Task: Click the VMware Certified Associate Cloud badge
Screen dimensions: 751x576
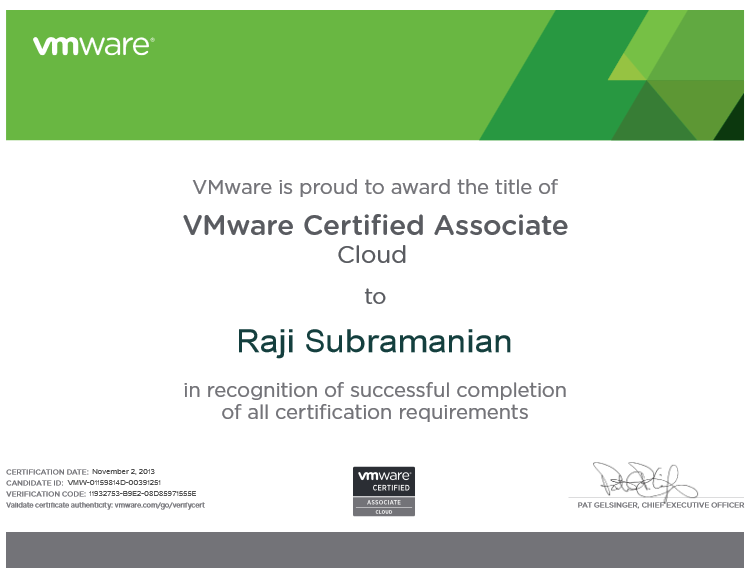Action: click(383, 491)
